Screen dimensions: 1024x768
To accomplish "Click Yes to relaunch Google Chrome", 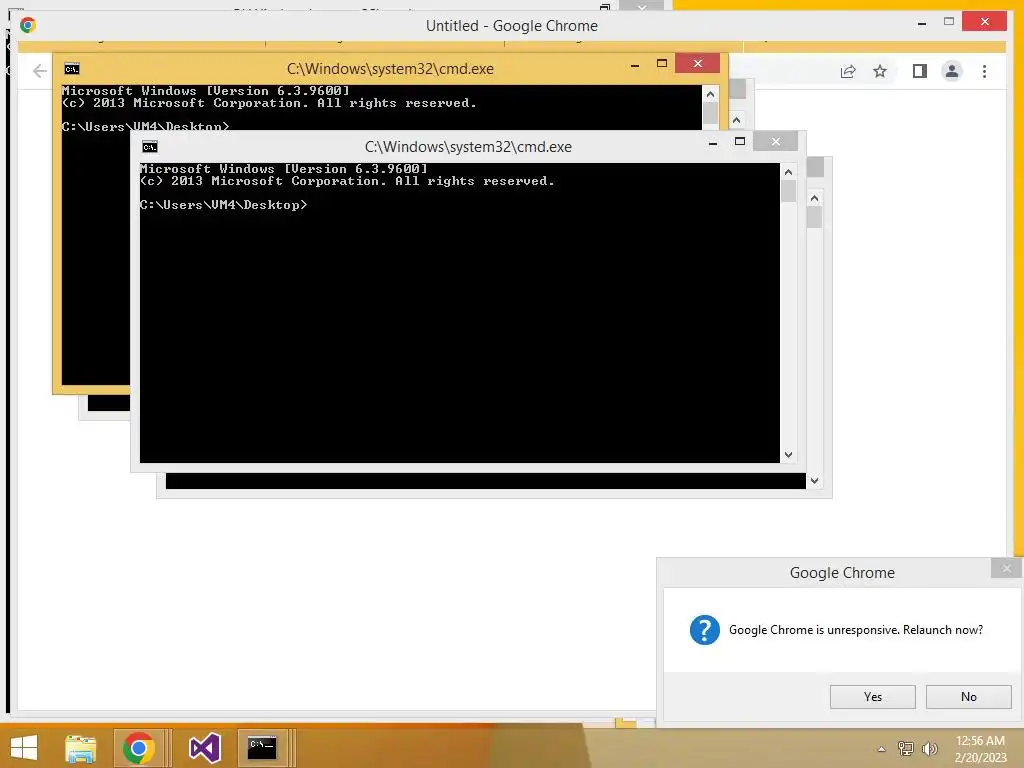I will pyautogui.click(x=872, y=697).
